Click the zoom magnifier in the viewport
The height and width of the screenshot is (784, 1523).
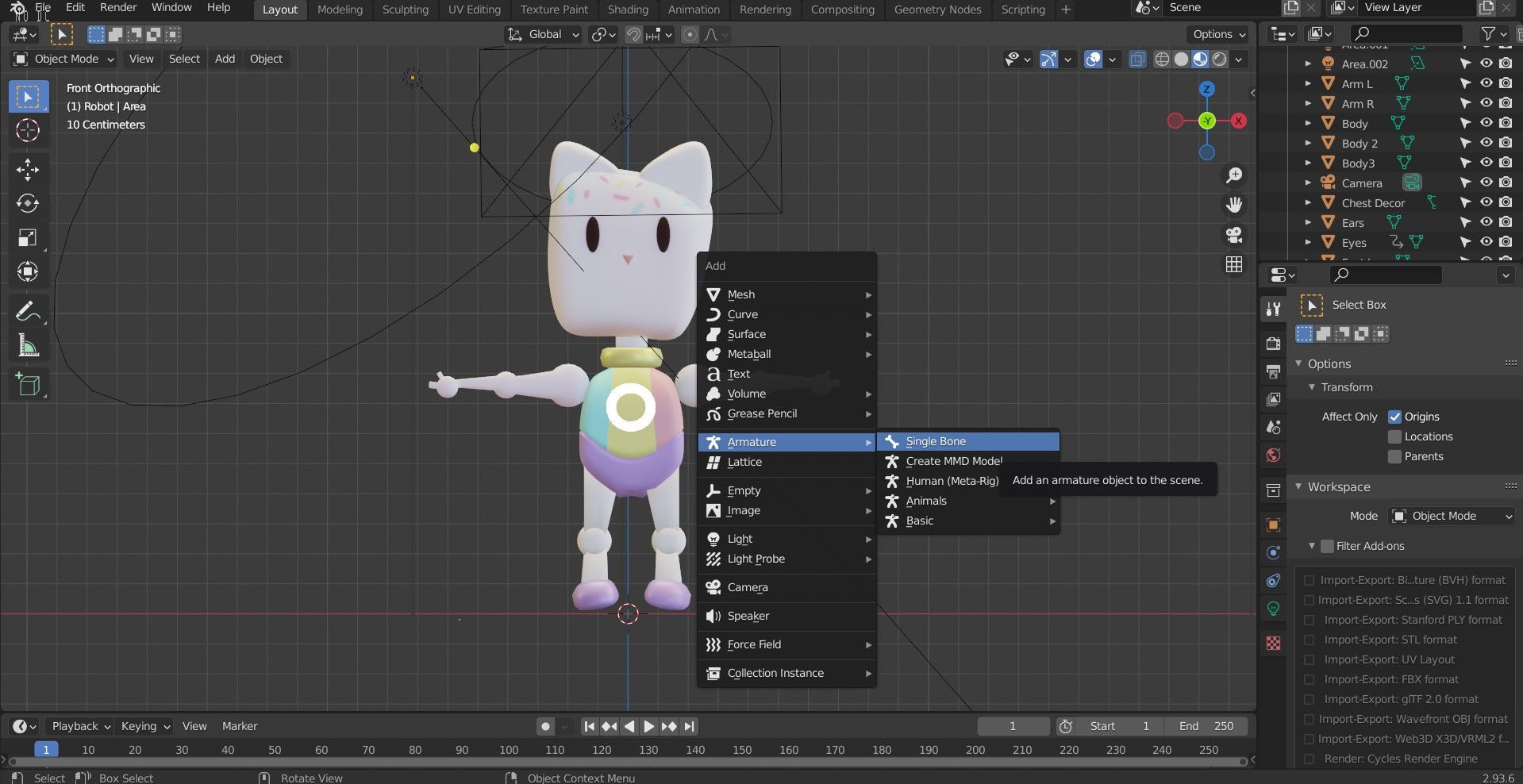pyautogui.click(x=1234, y=175)
